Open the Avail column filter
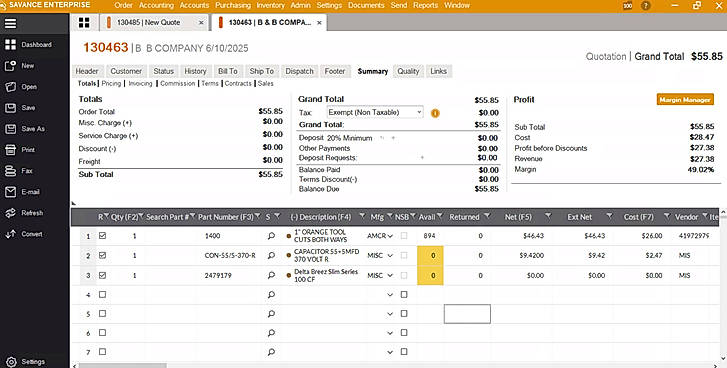This screenshot has height=368, width=727. tap(440, 216)
